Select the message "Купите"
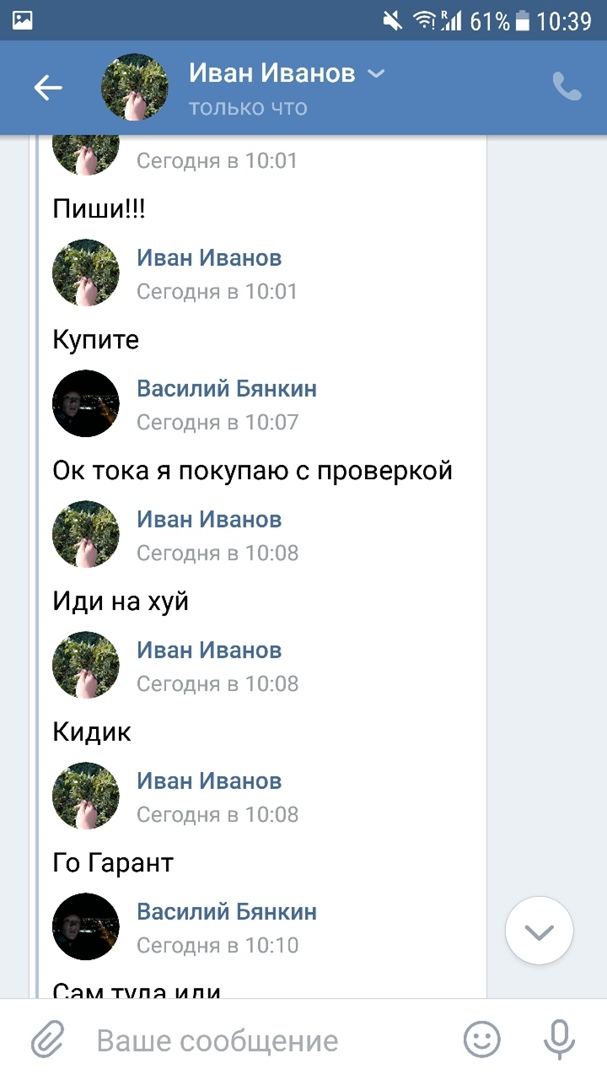607x1080 pixels. [96, 339]
